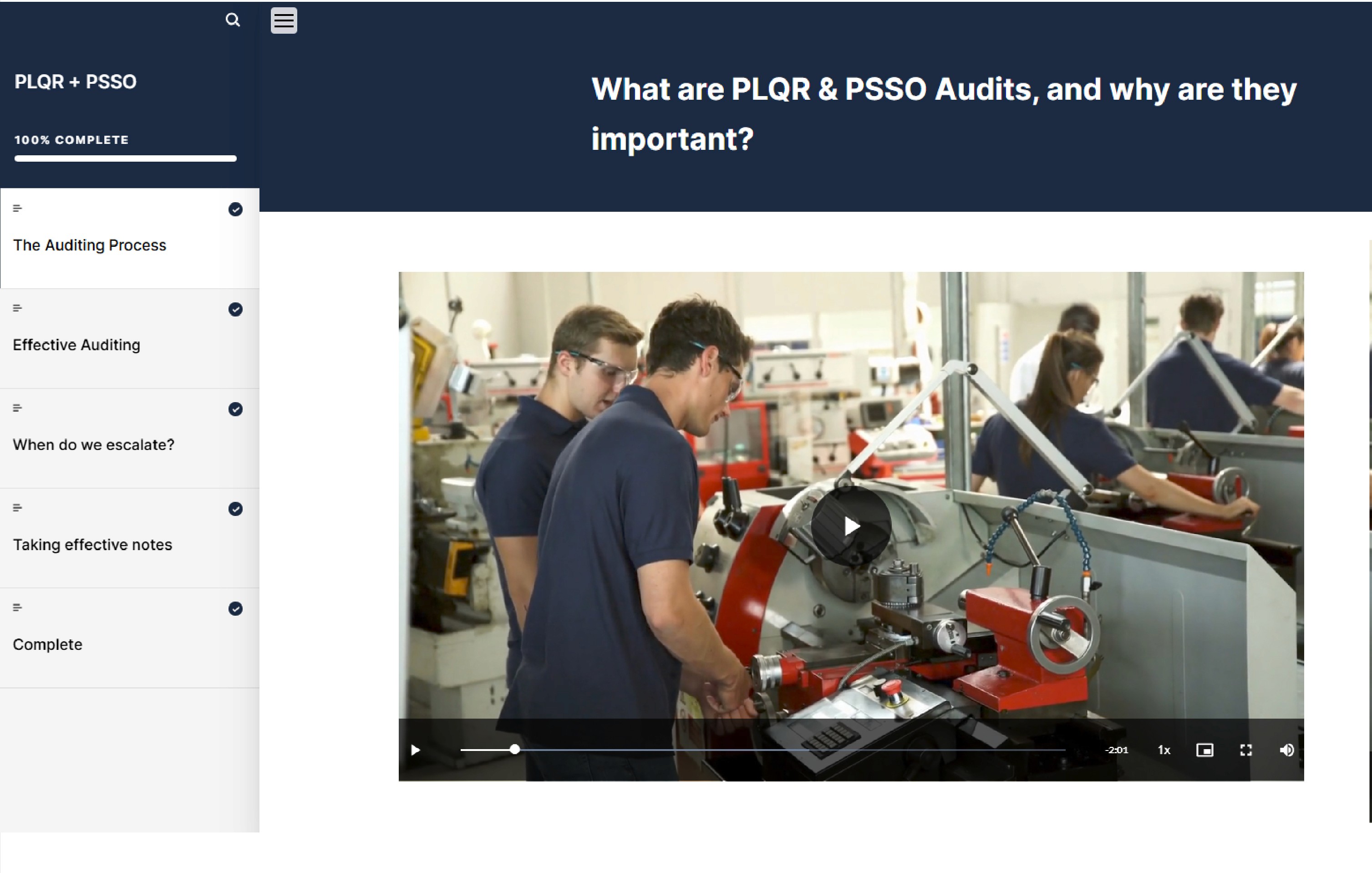
Task: Select The Auditing Process lesson
Action: [90, 245]
